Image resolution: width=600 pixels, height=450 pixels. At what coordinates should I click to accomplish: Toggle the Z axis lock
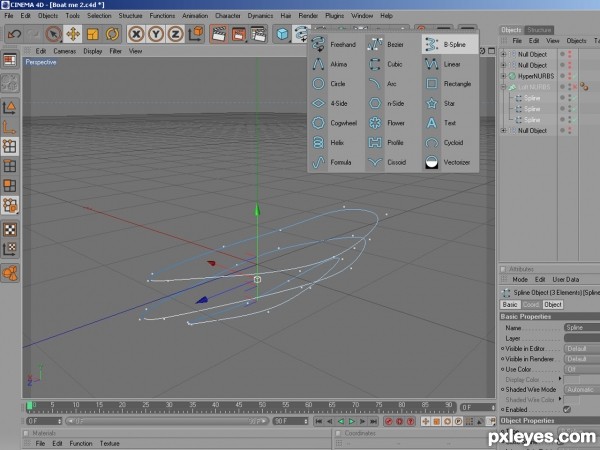click(175, 34)
